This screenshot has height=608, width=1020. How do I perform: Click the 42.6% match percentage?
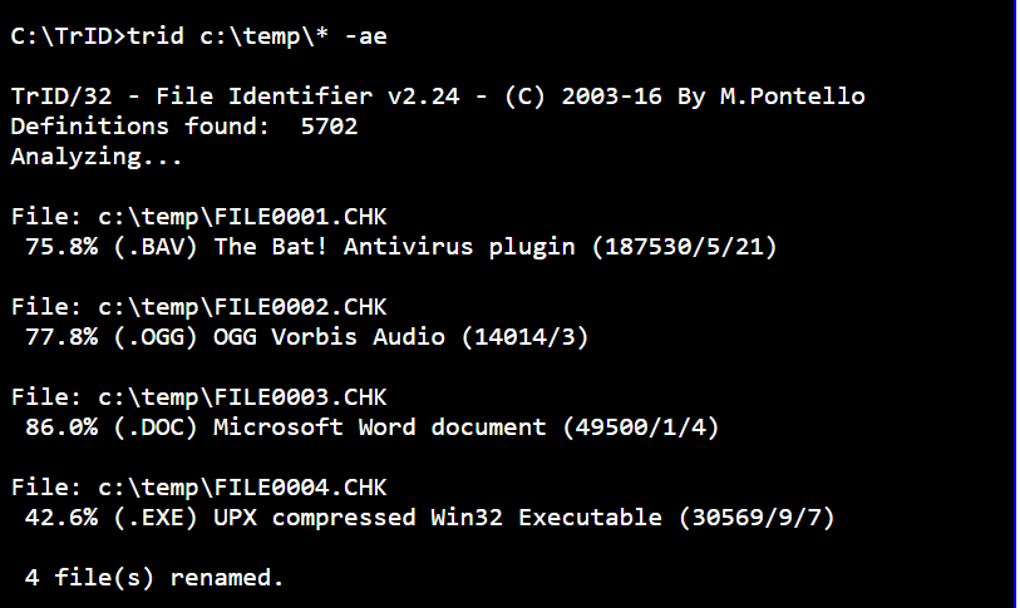(x=61, y=518)
